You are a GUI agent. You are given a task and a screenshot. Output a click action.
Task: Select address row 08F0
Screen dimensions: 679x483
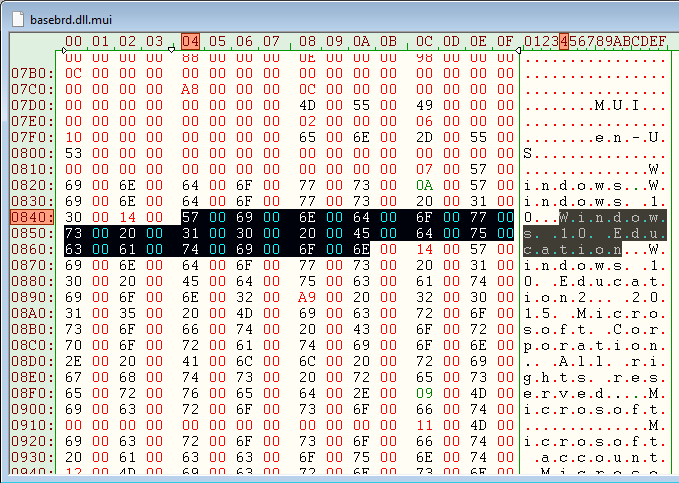(x=32, y=393)
